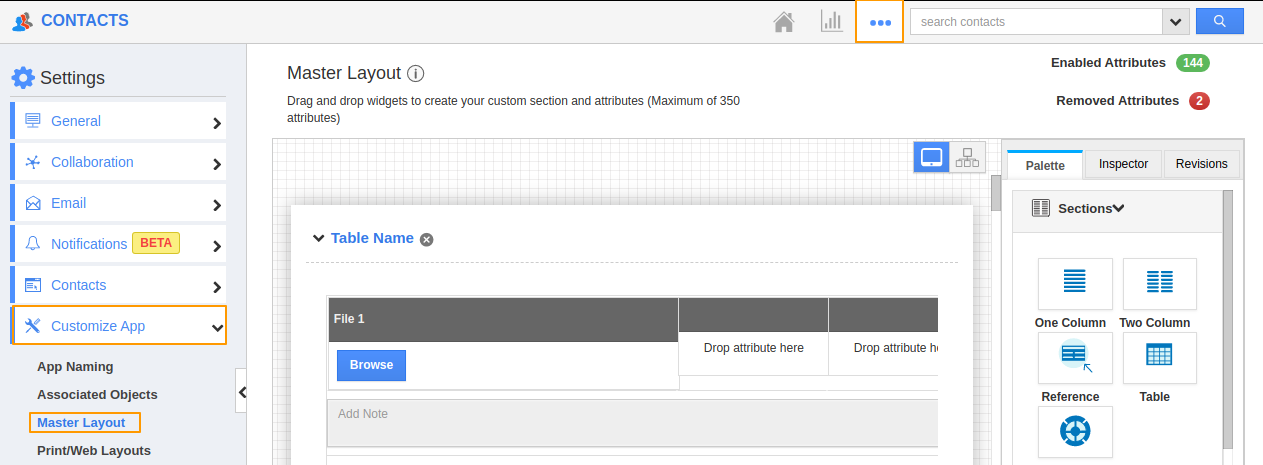Select the One Column section widget
The width and height of the screenshot is (1263, 465).
pos(1075,283)
